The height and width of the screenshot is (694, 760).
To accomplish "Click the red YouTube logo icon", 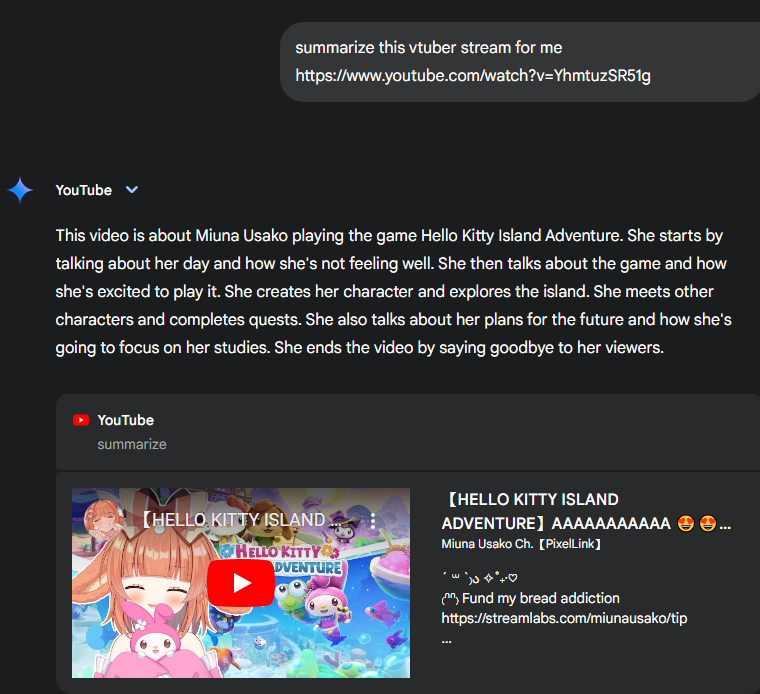I will pos(81,420).
